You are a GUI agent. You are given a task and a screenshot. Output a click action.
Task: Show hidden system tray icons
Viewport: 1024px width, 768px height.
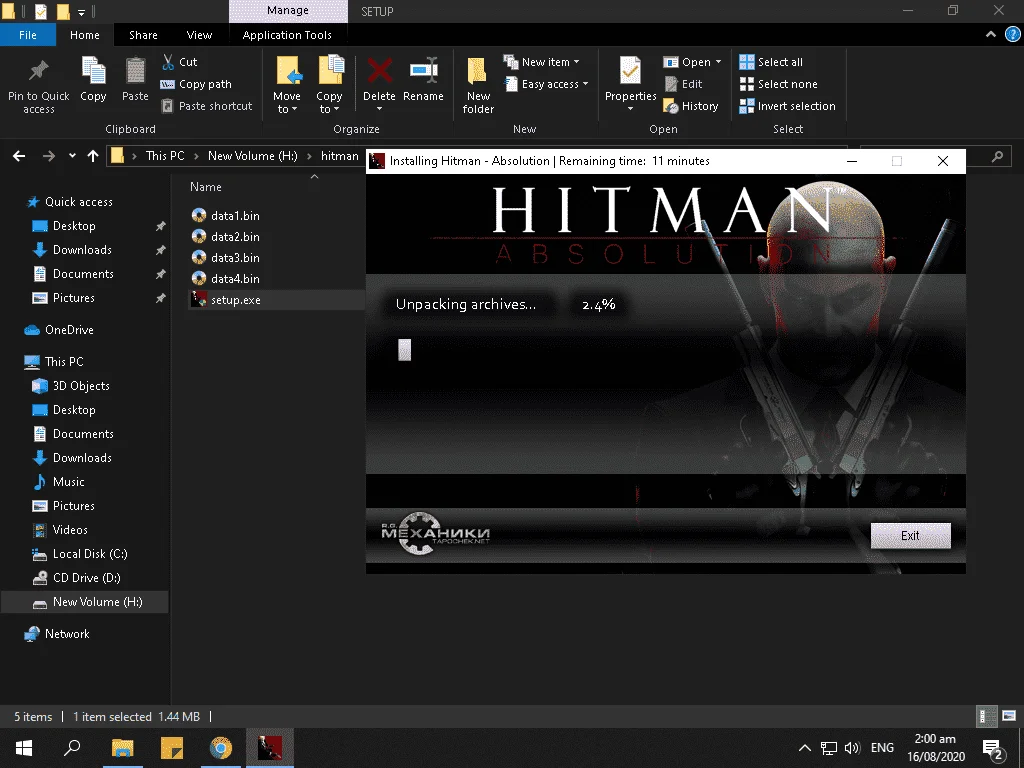[x=805, y=748]
